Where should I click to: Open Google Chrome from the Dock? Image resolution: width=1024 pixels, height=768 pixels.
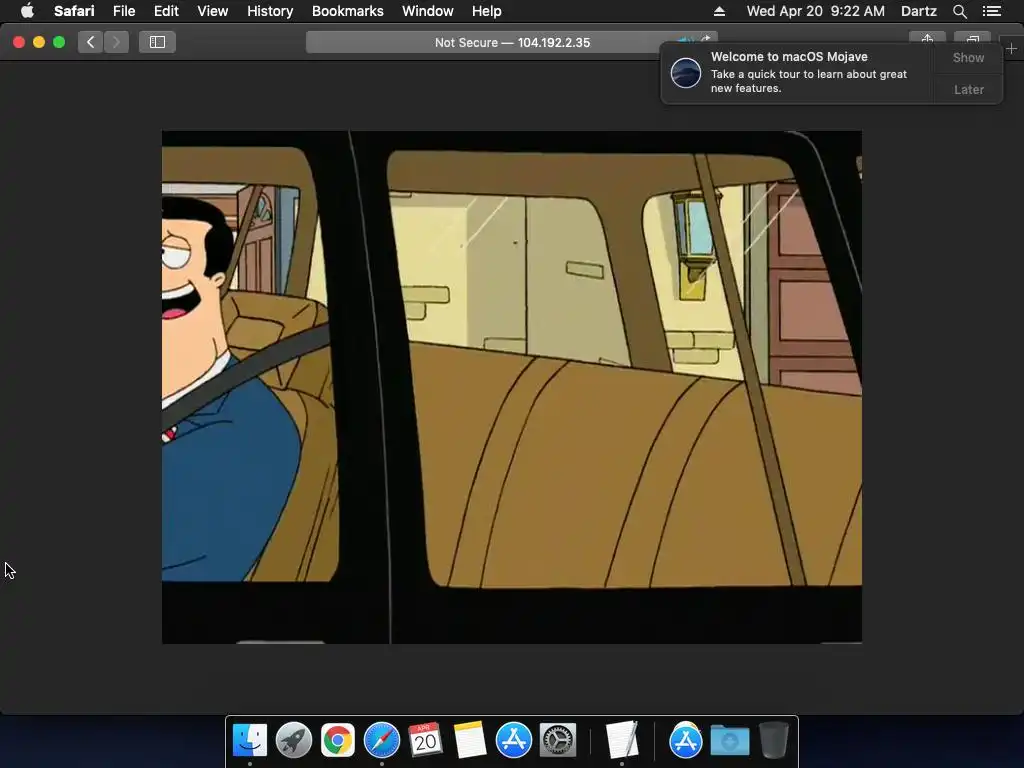pyautogui.click(x=338, y=741)
